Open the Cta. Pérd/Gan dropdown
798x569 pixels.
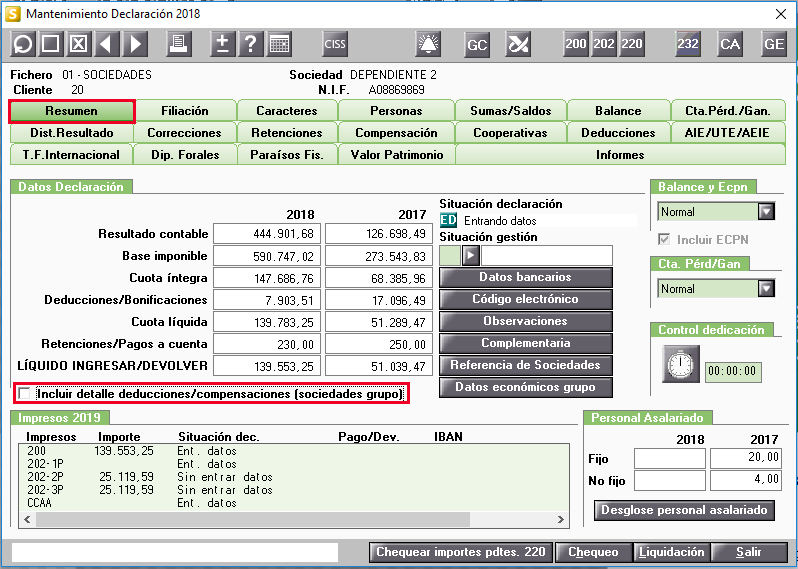pyautogui.click(x=766, y=289)
